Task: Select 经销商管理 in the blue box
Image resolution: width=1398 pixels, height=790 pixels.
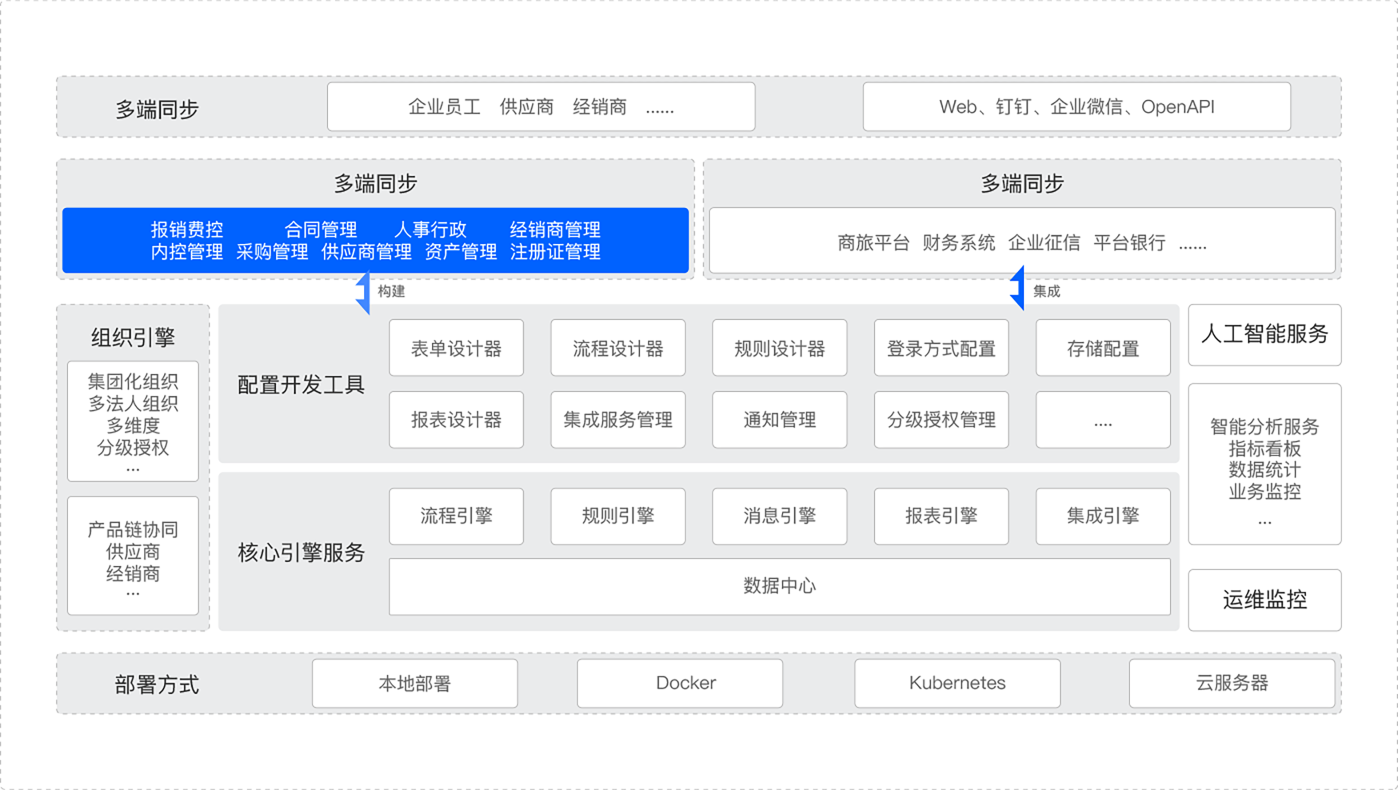Action: [x=555, y=230]
